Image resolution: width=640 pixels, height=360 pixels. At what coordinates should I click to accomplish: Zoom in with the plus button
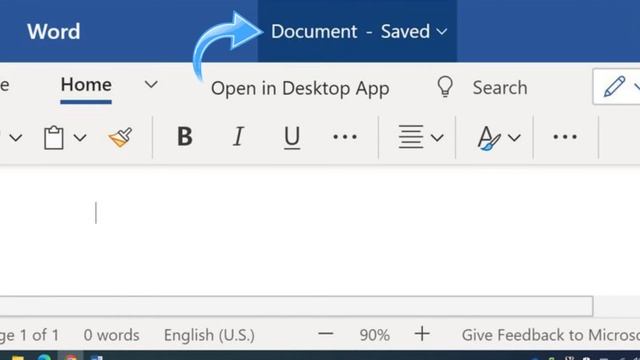click(x=422, y=334)
